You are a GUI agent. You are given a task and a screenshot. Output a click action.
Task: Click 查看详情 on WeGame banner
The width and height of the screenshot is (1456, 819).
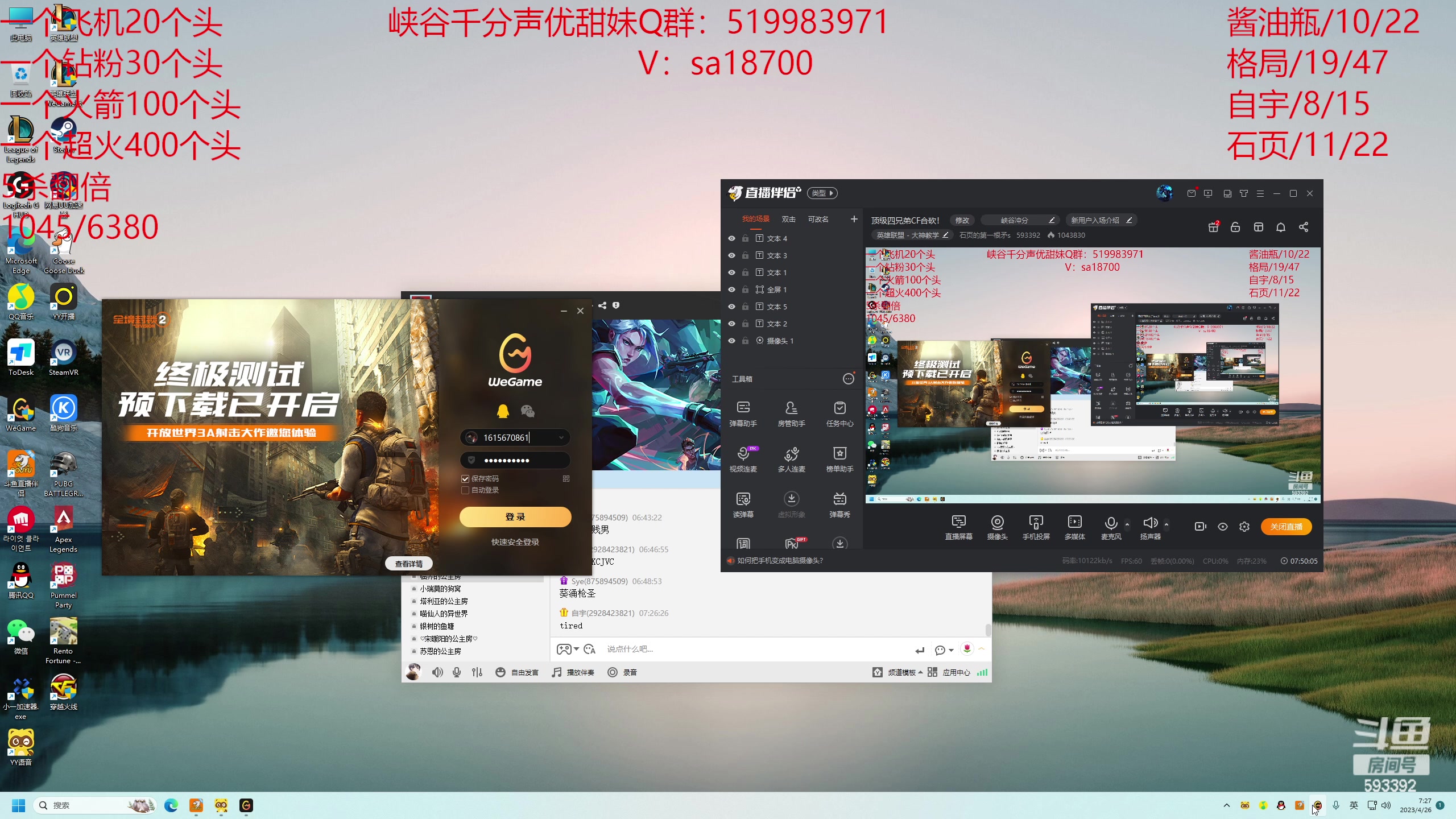409,564
